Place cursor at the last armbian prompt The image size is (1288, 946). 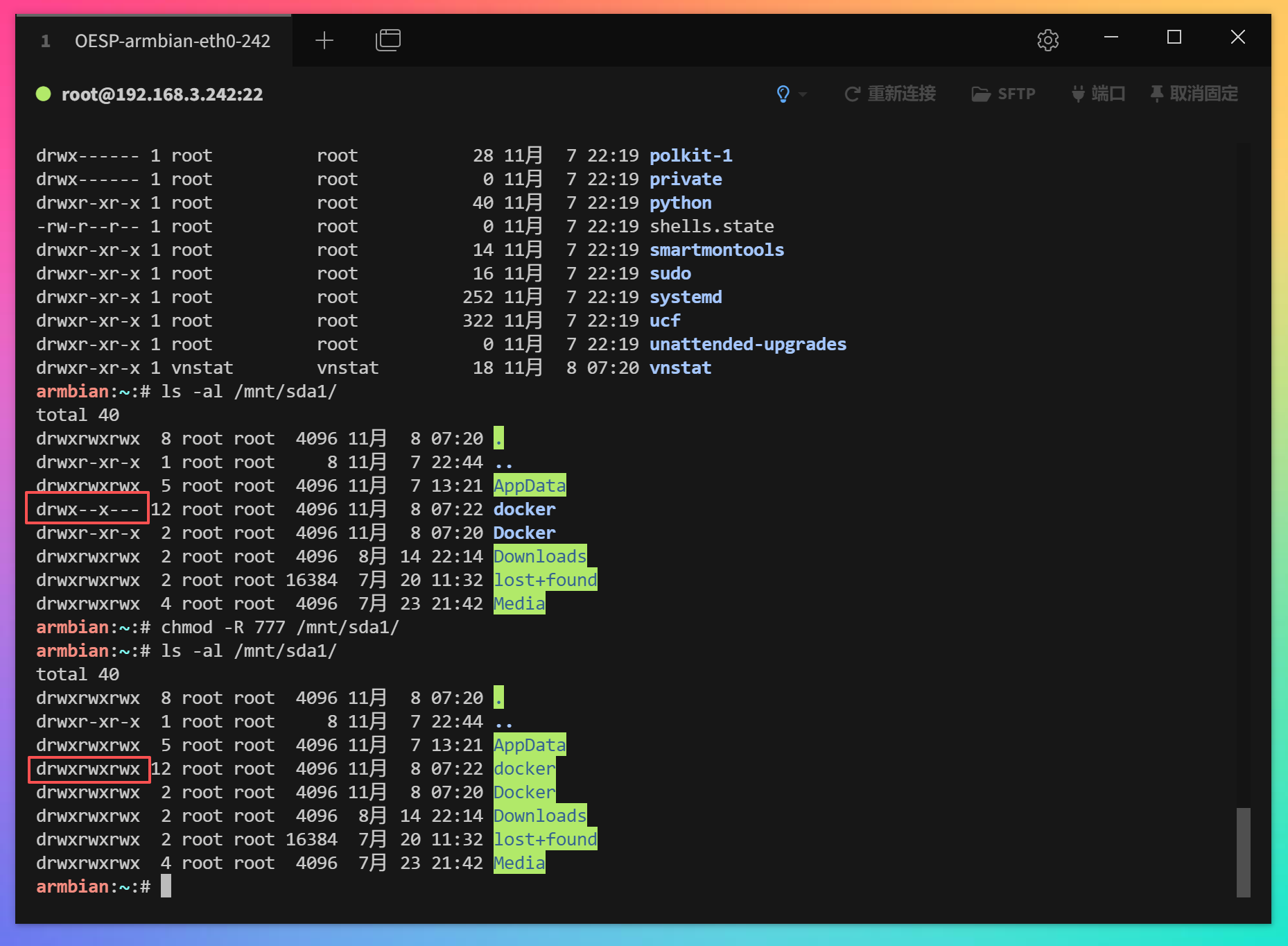[x=166, y=886]
